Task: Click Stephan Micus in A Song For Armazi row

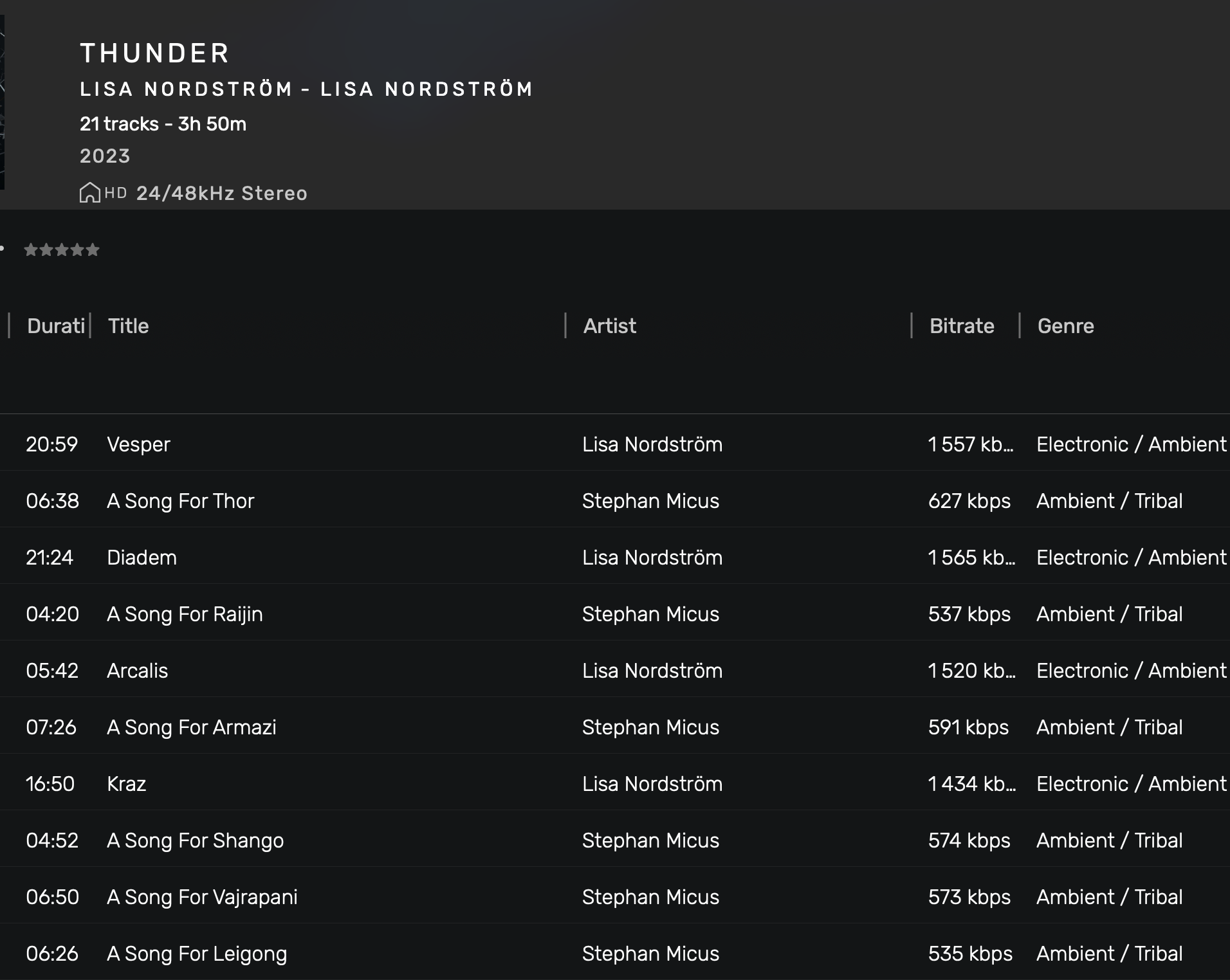Action: point(650,727)
